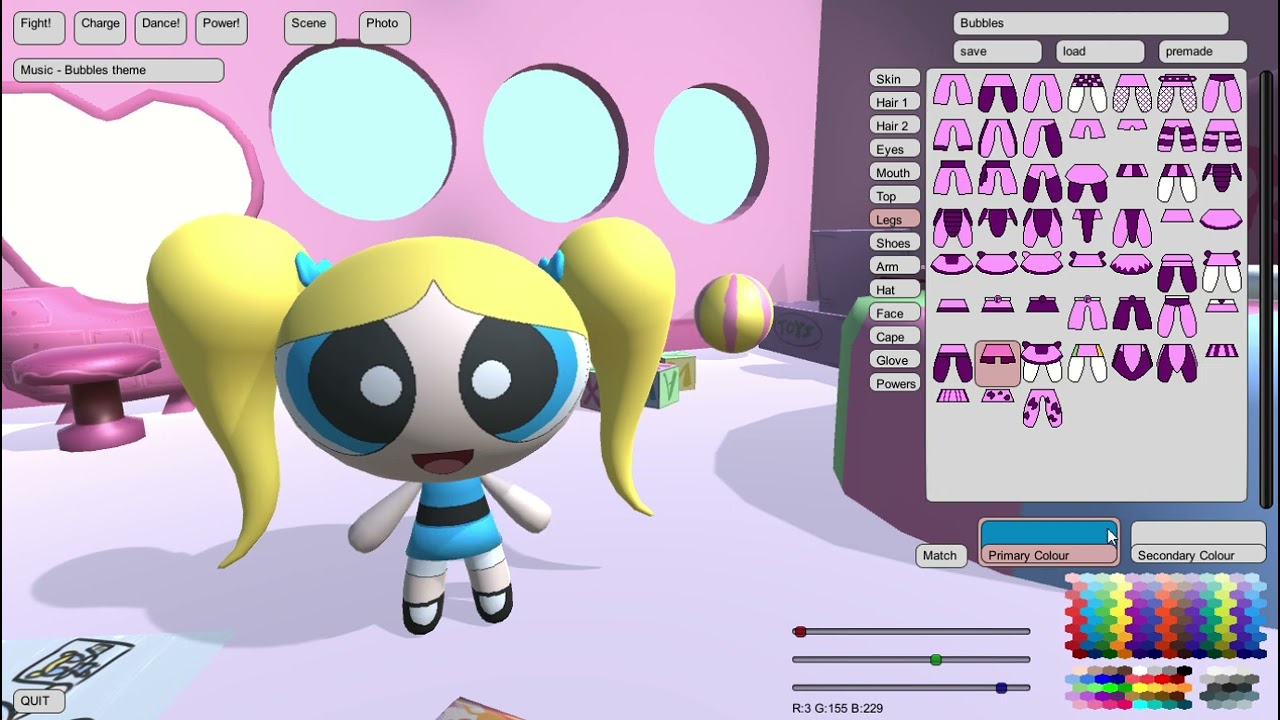Click the green channel slider handle
1280x720 pixels.
tap(936, 660)
